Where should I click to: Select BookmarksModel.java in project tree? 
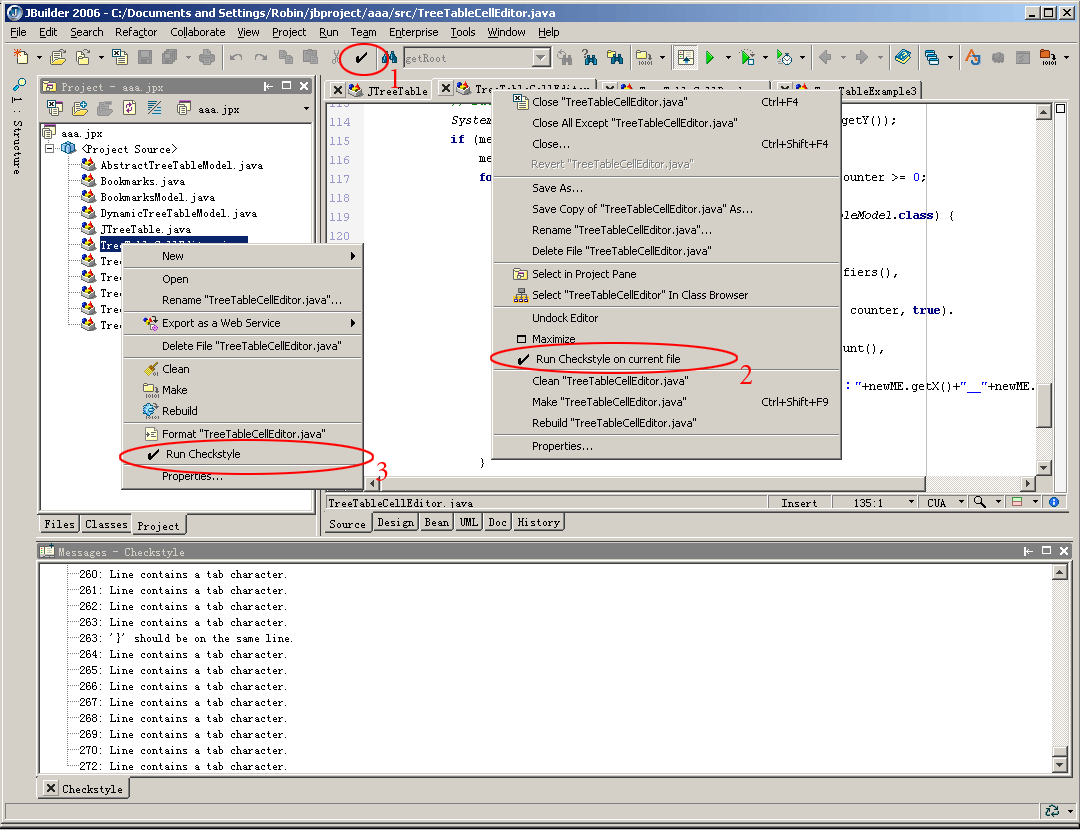(x=157, y=197)
